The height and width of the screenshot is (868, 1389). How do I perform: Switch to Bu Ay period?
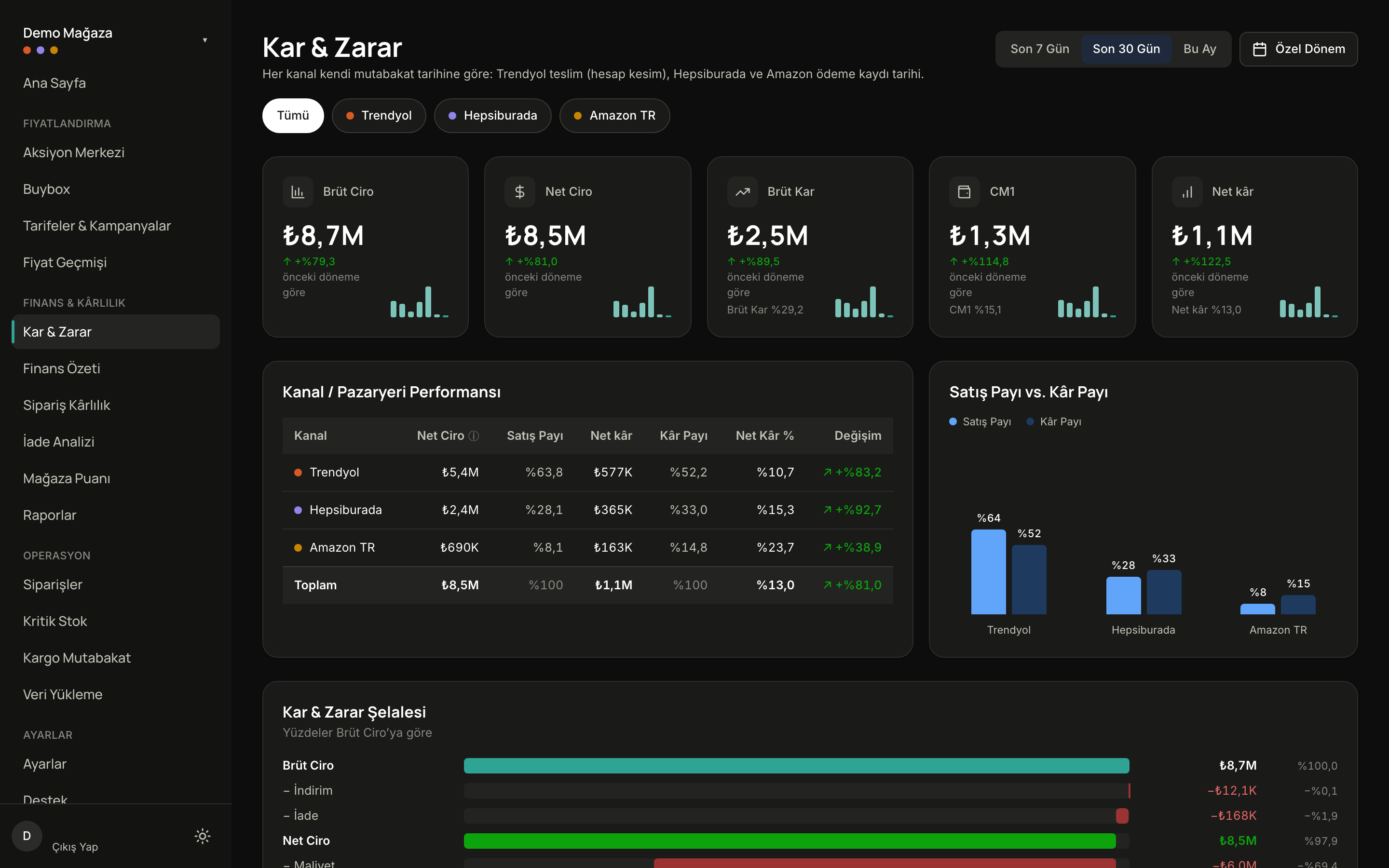1199,49
